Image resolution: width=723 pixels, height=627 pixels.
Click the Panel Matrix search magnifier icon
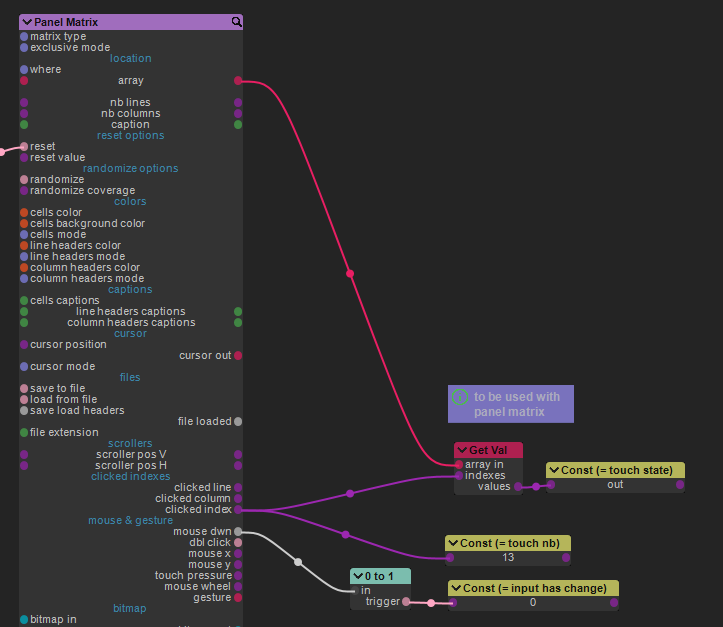[236, 21]
